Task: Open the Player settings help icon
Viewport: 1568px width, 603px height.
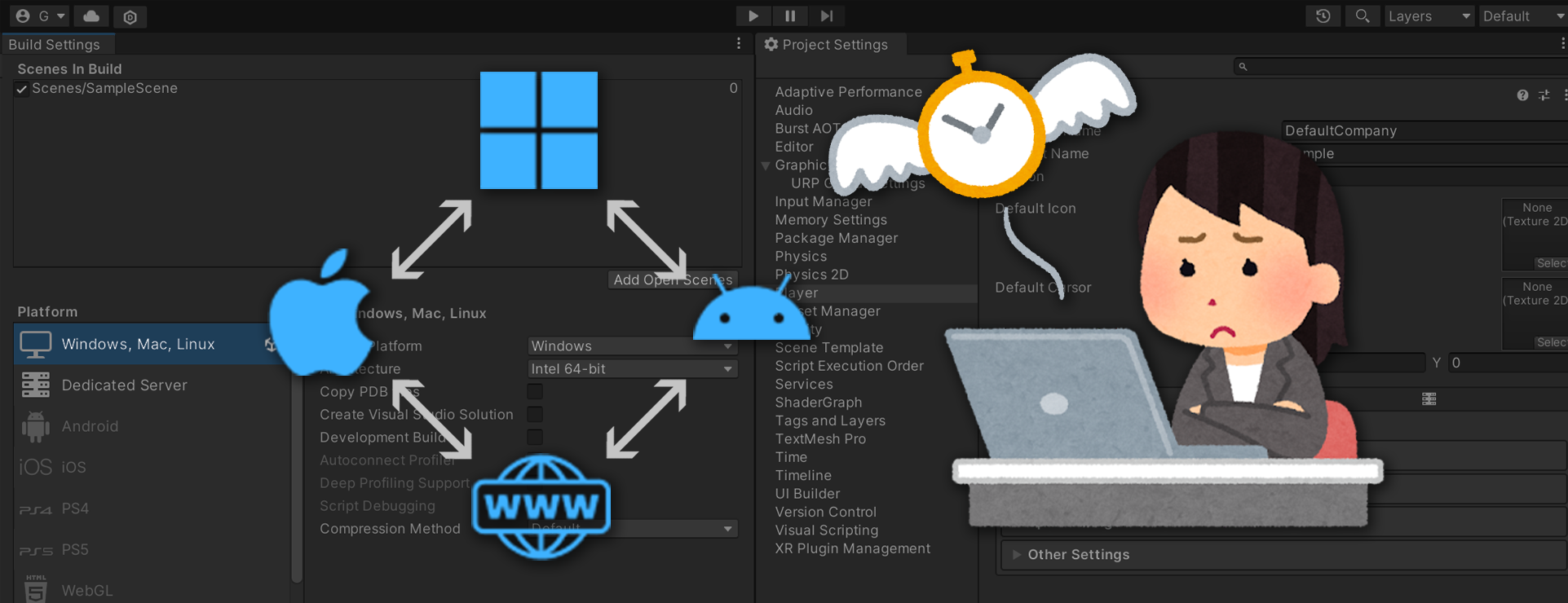Action: (x=1522, y=95)
